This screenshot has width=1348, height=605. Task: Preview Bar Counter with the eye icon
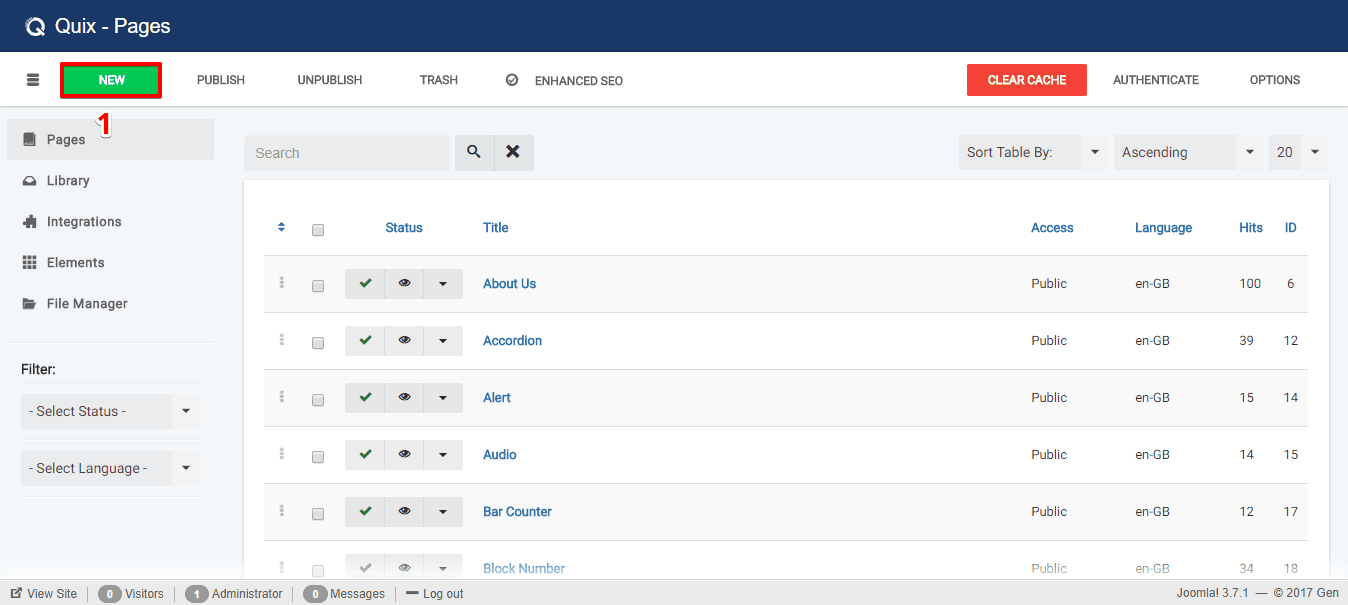tap(404, 512)
